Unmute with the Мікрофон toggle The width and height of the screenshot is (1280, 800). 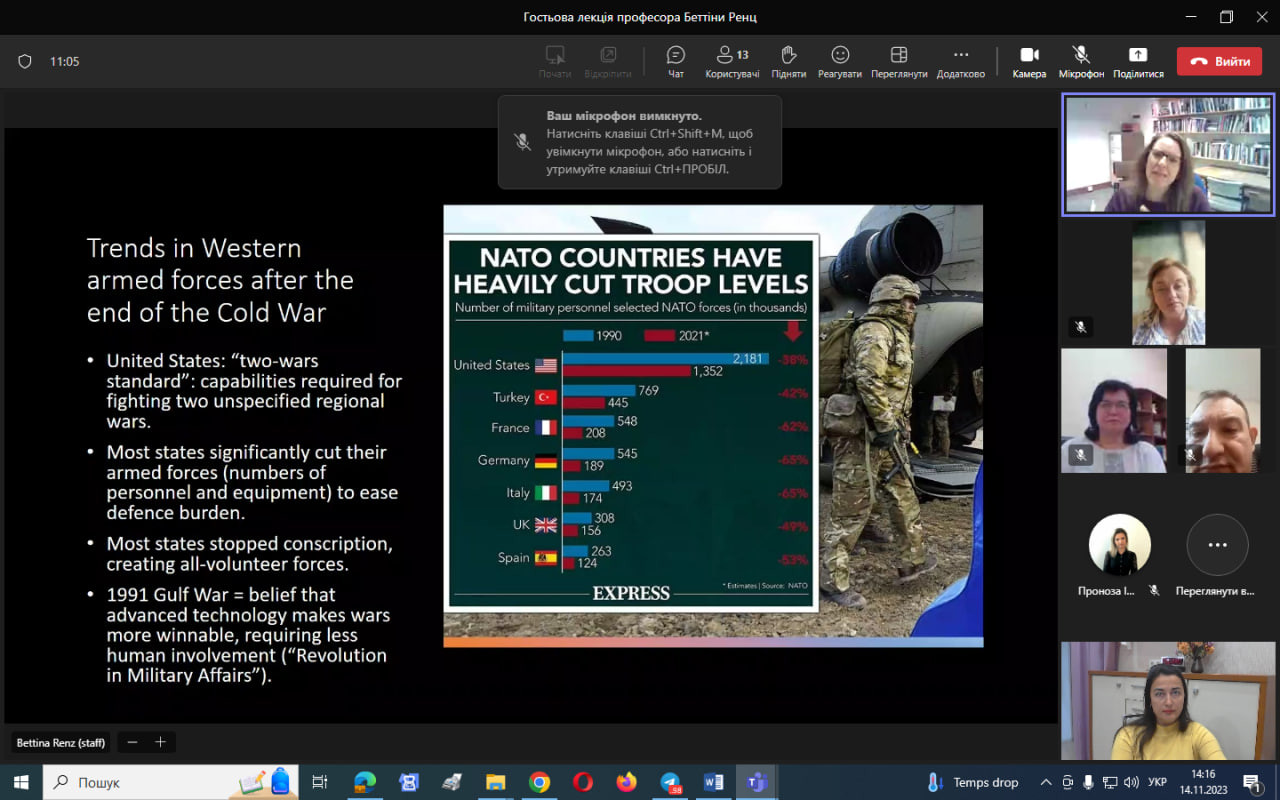[x=1081, y=61]
